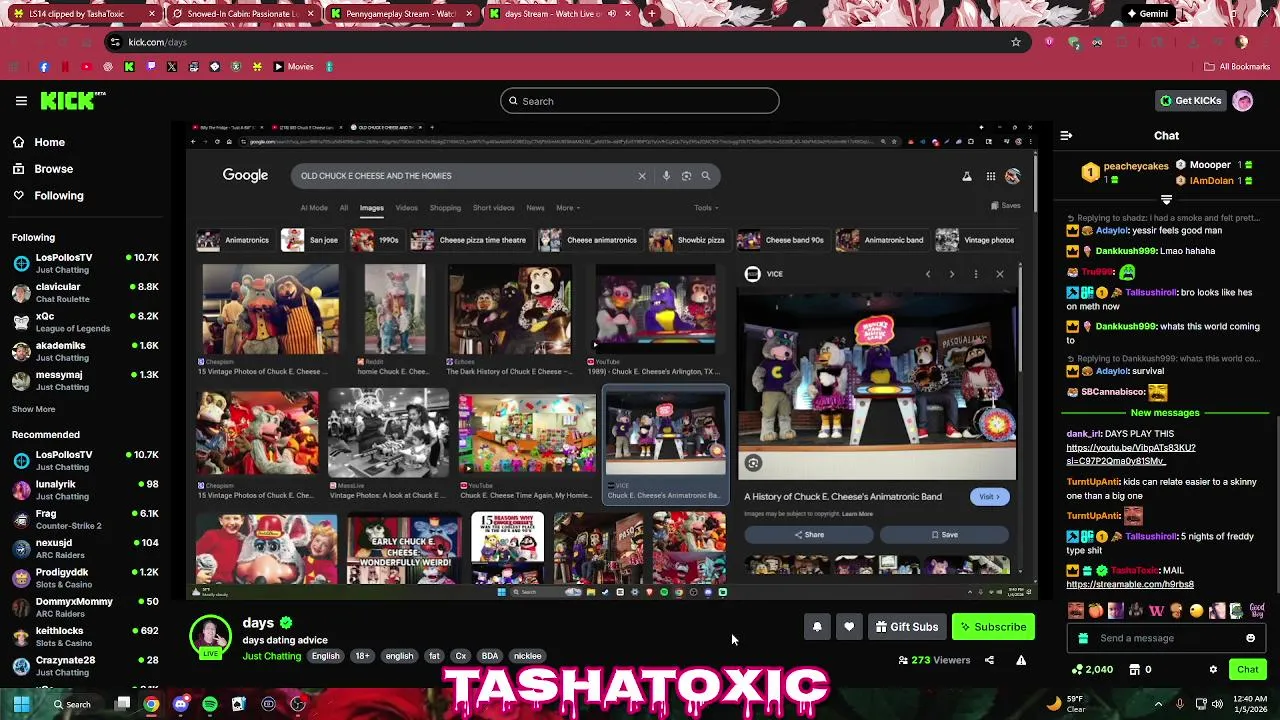Open the Kick hamburger menu
Viewport: 1280px width, 720px height.
click(x=21, y=101)
